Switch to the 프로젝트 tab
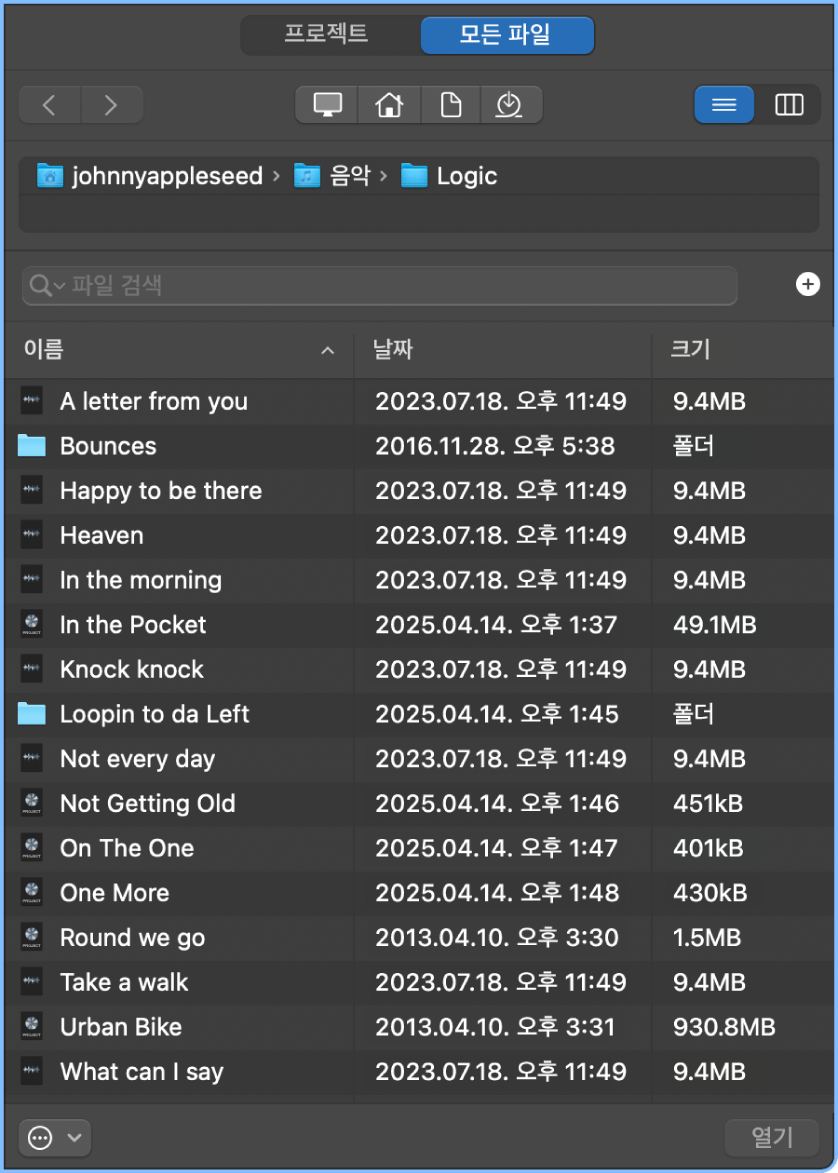838x1173 pixels. pos(326,34)
